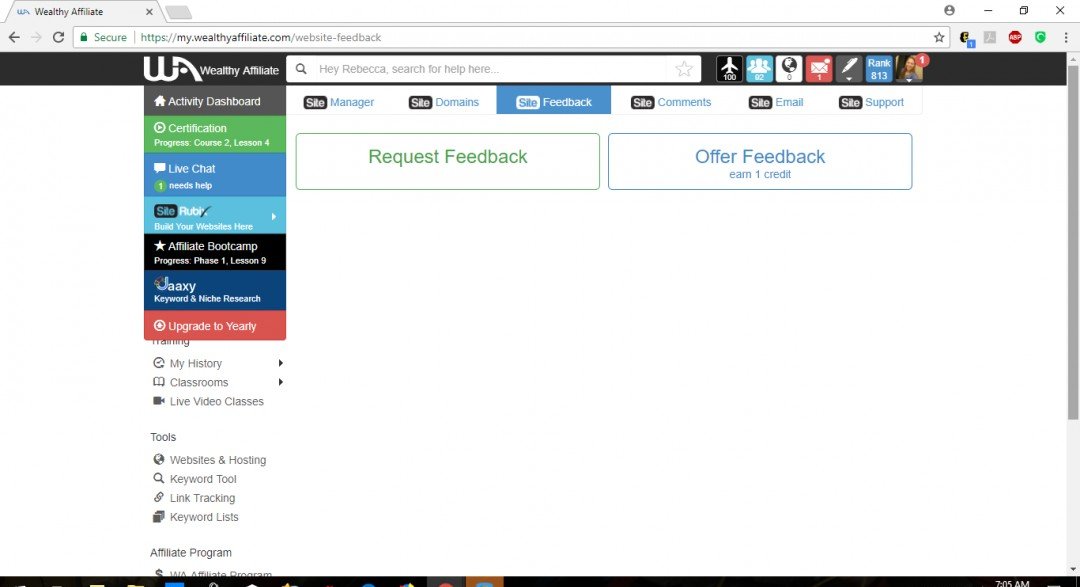Reload the page with refresh icon
The image size is (1080, 587).
pyautogui.click(x=59, y=37)
